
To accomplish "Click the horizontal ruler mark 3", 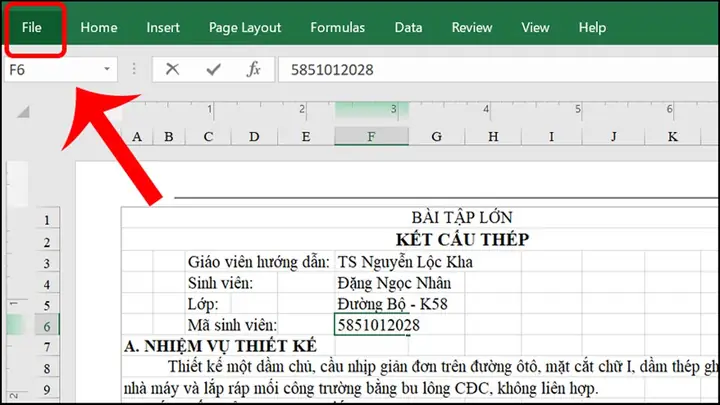I will point(394,109).
